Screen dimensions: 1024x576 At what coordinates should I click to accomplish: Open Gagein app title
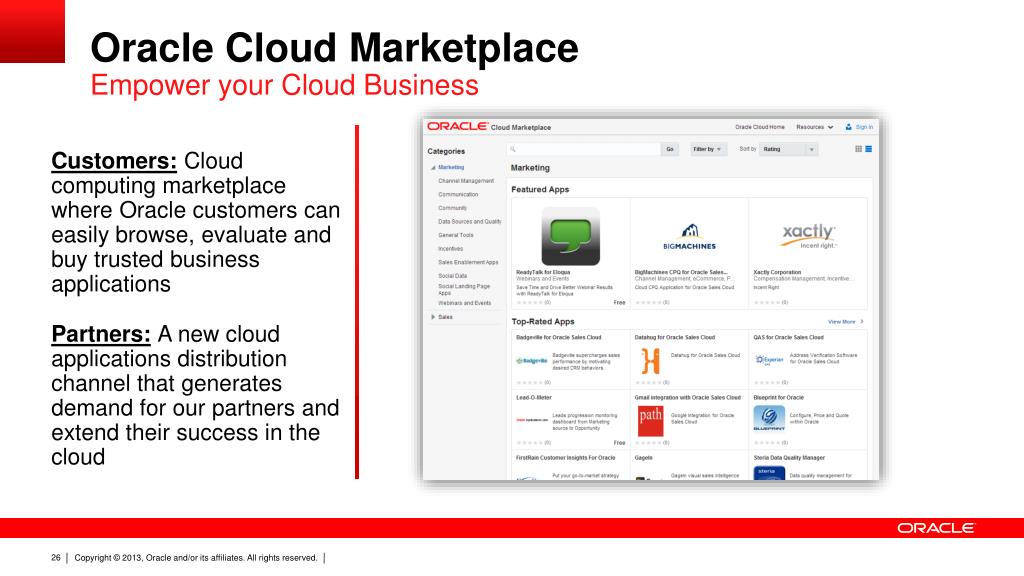coord(643,457)
